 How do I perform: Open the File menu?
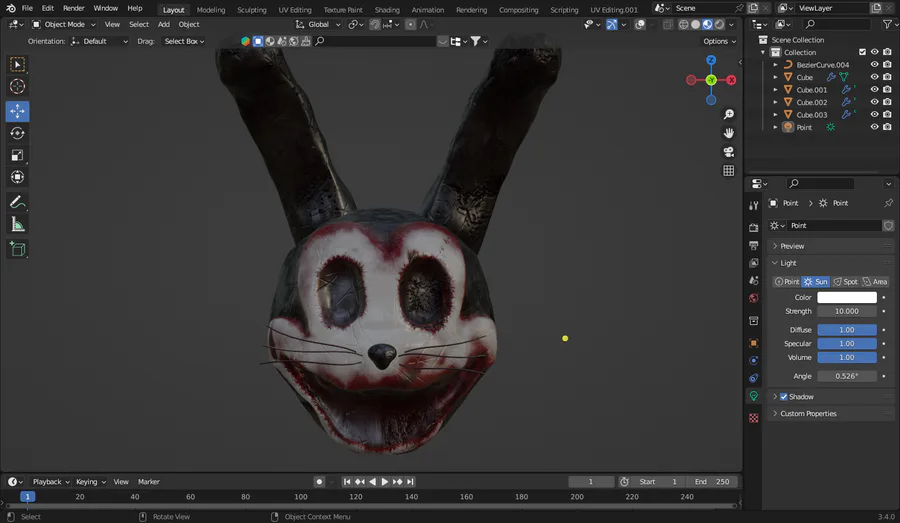click(x=27, y=9)
